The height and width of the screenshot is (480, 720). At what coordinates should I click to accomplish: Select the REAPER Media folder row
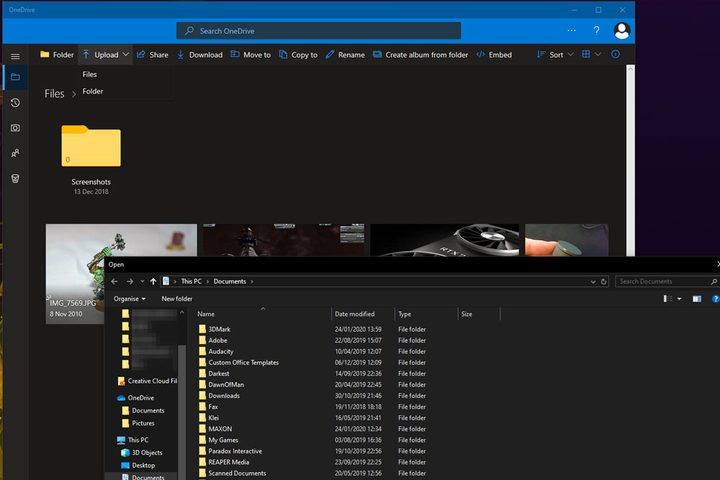pos(312,462)
